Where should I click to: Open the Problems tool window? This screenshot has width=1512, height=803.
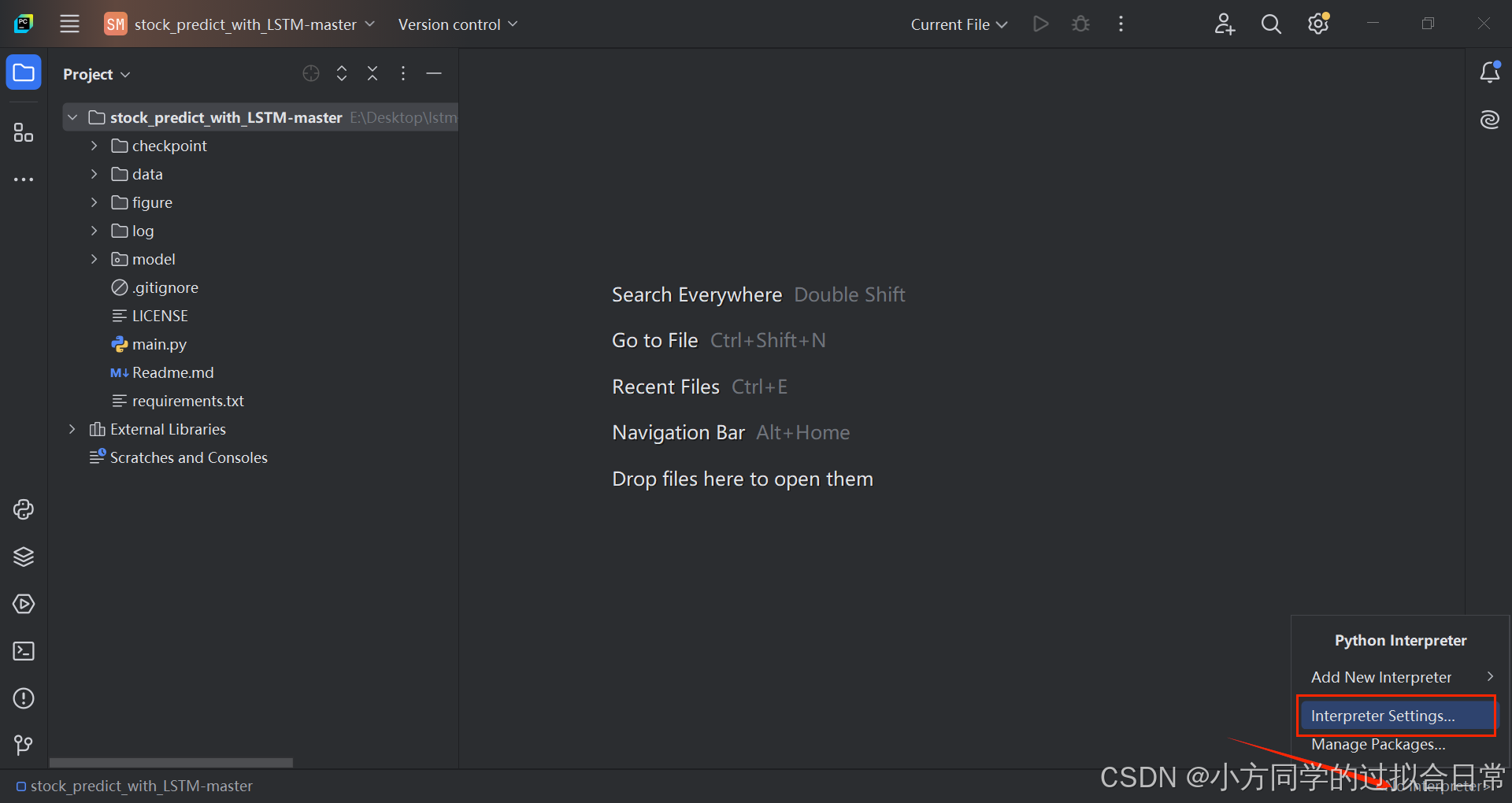point(23,698)
